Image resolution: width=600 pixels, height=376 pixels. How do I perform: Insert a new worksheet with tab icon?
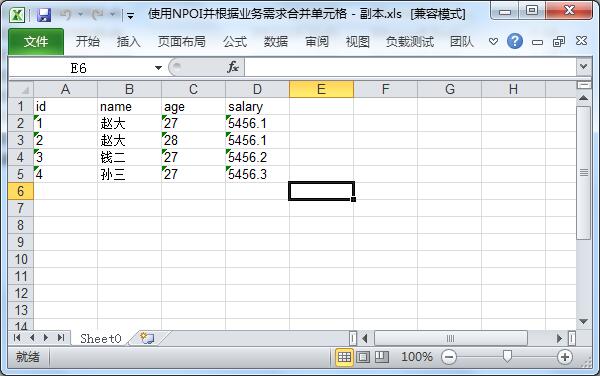pyautogui.click(x=147, y=338)
